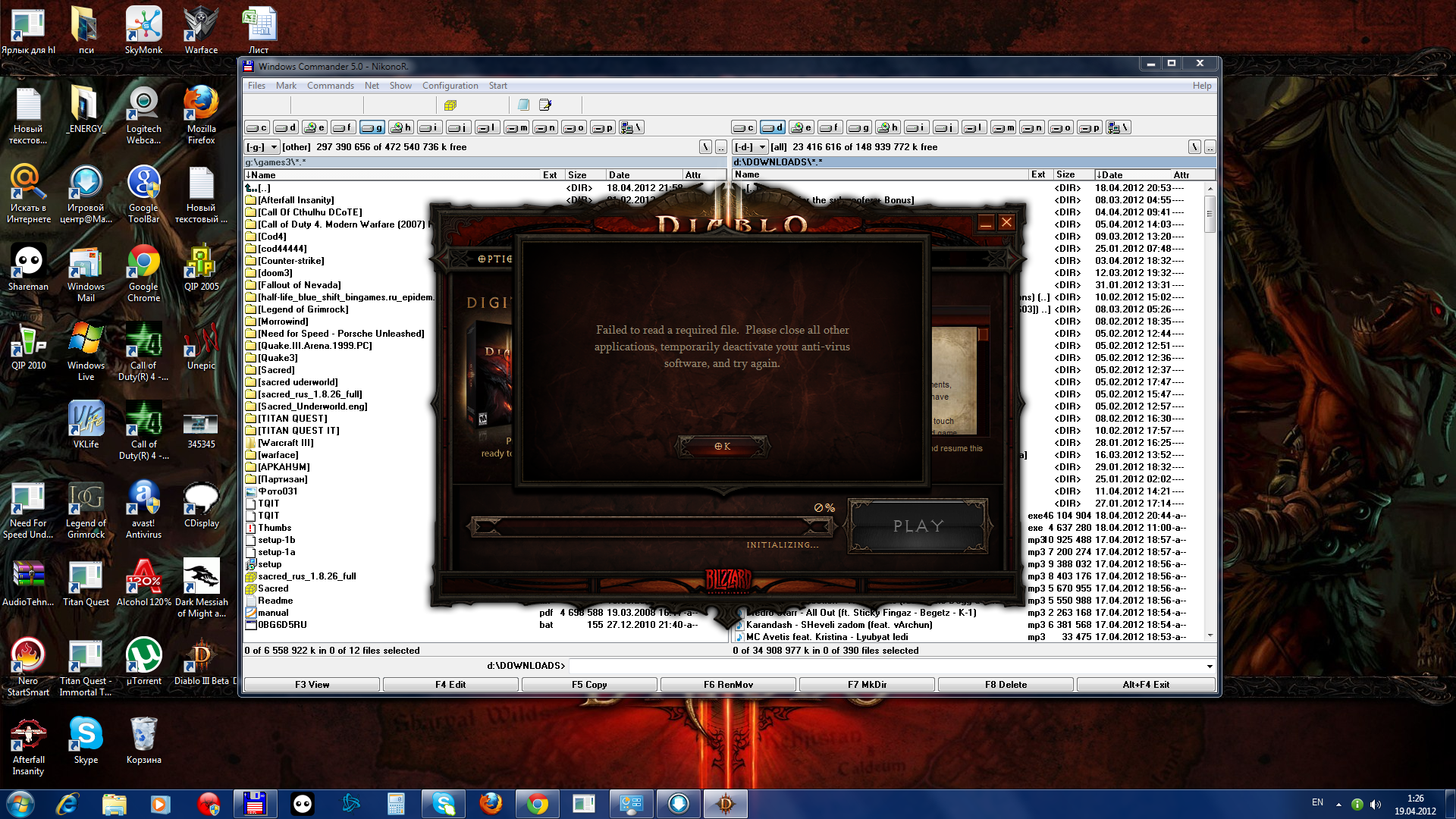Expand the command line history dropdown
This screenshot has width=1456, height=819.
tap(1210, 666)
